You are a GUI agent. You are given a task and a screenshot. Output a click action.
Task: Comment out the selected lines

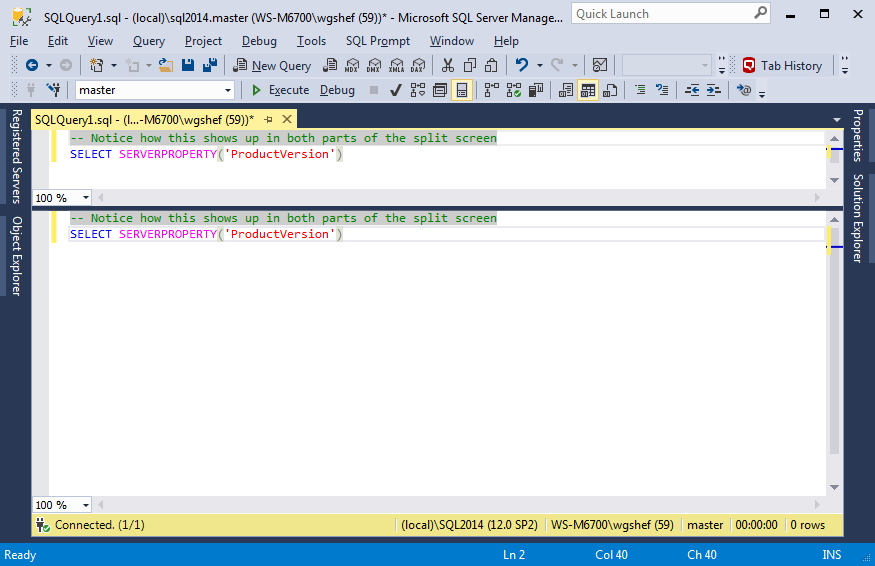click(x=640, y=90)
